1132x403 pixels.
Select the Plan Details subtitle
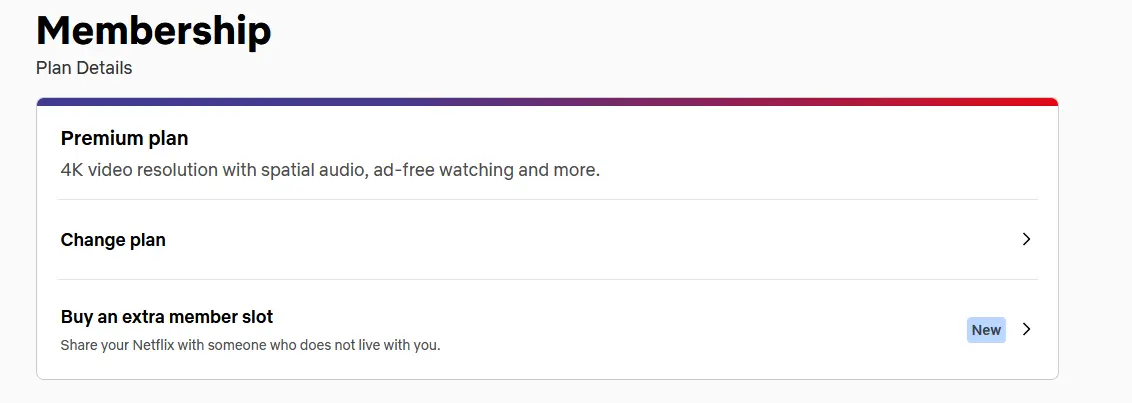pos(84,68)
